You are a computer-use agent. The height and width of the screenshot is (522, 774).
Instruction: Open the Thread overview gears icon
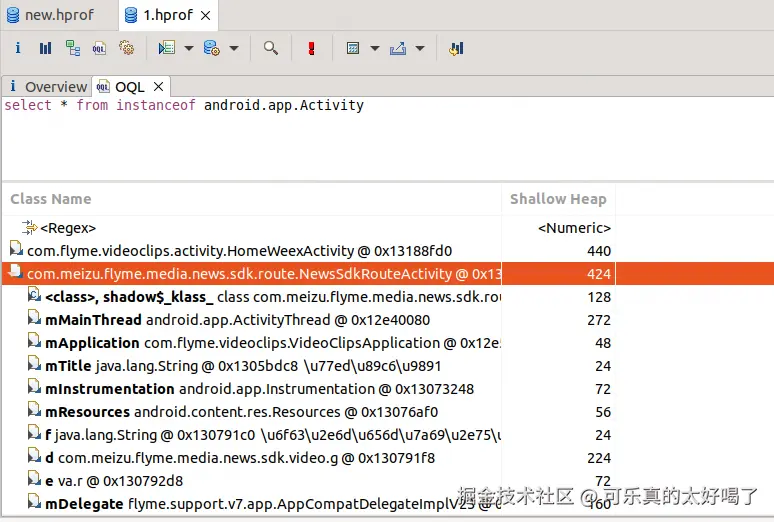[x=126, y=48]
